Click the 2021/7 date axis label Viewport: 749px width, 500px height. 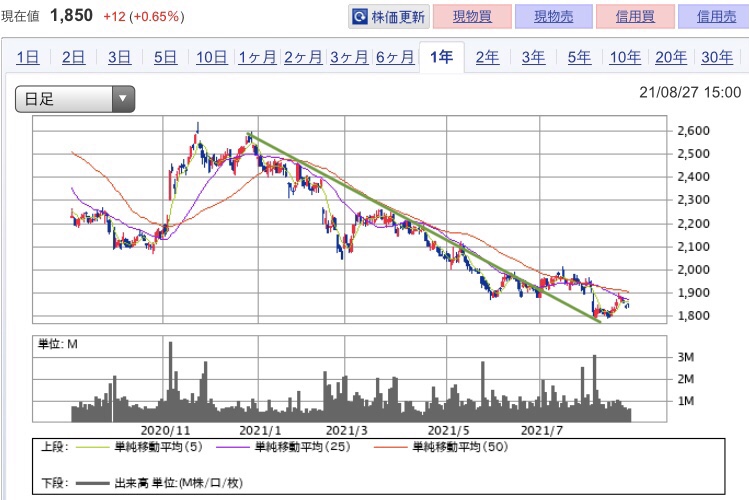click(542, 431)
